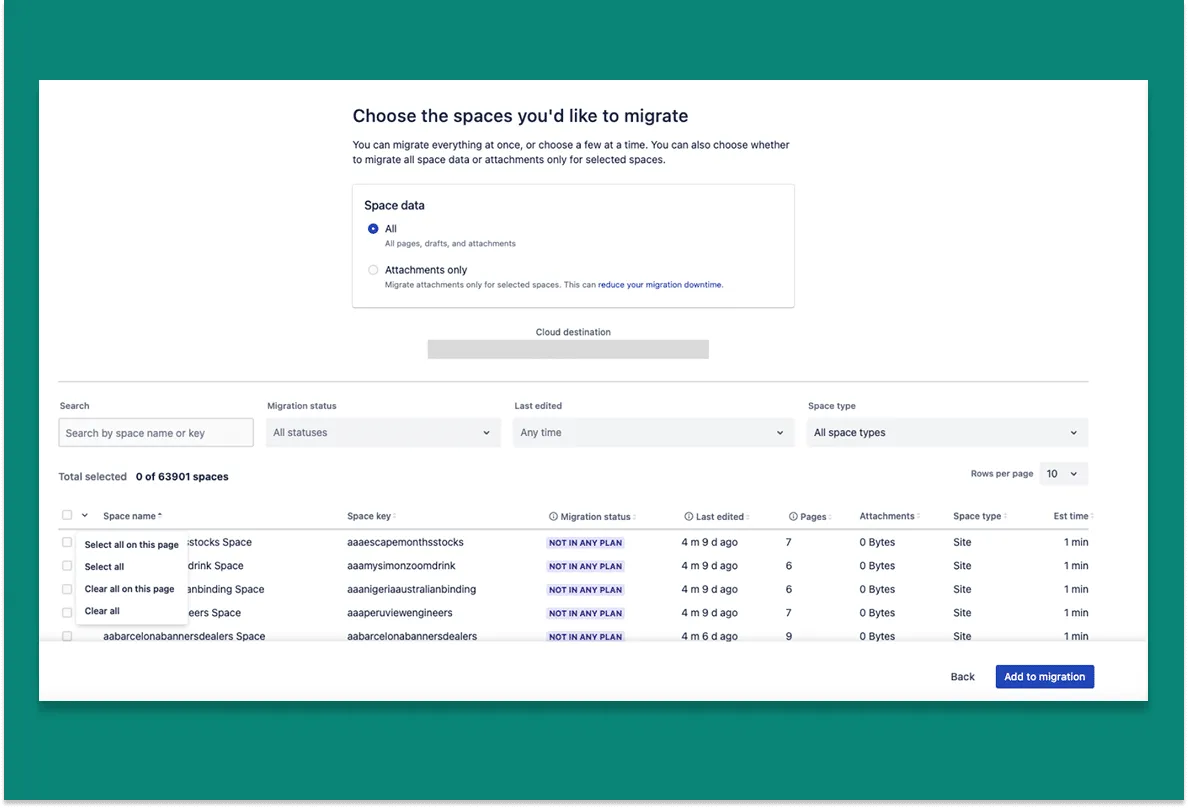Click Space type column sort icon
This screenshot has width=1188, height=808.
coord(1006,516)
